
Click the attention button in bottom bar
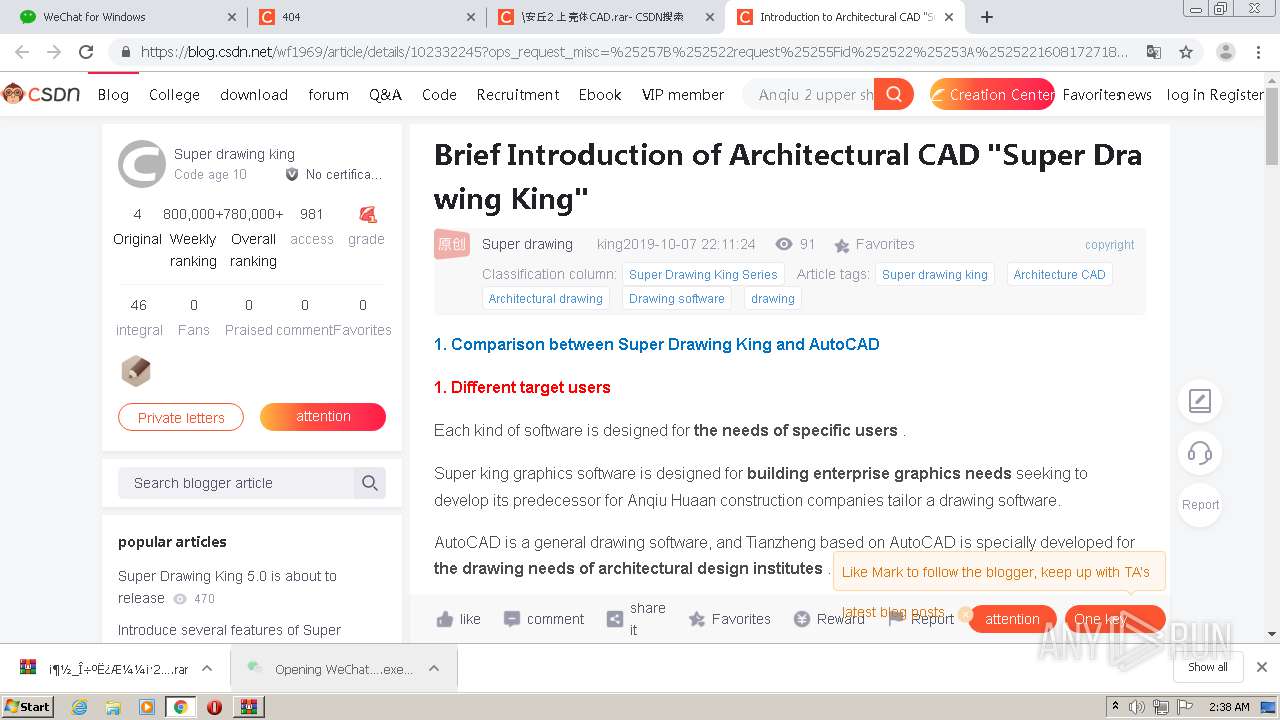pos(1012,619)
